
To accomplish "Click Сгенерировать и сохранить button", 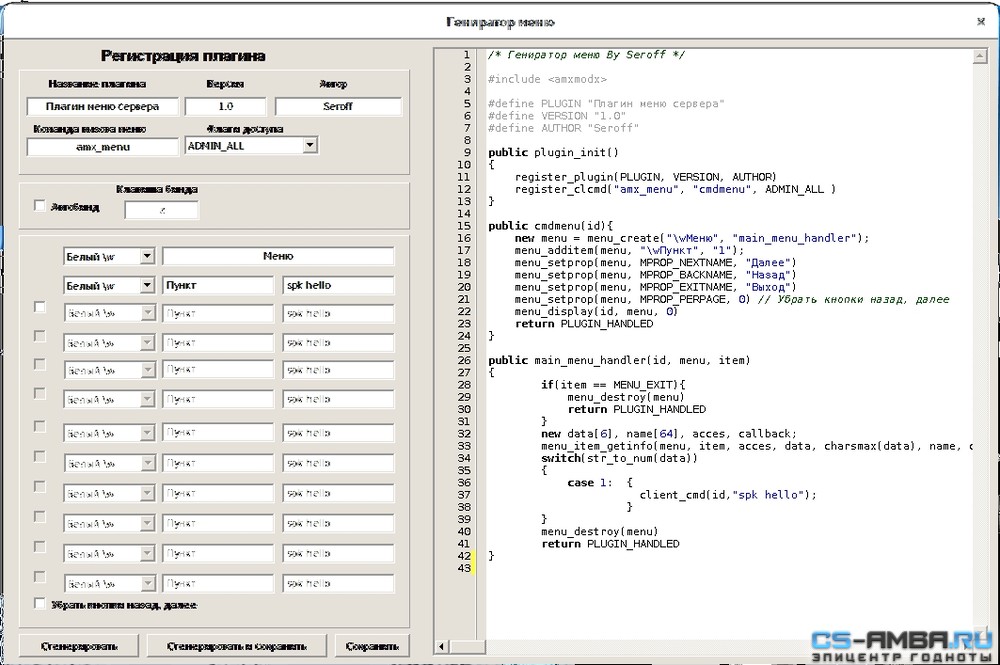I will coord(237,646).
